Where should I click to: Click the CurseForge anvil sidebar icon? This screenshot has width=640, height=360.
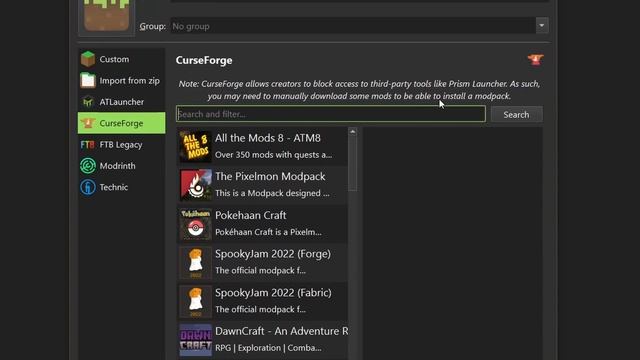click(88, 123)
